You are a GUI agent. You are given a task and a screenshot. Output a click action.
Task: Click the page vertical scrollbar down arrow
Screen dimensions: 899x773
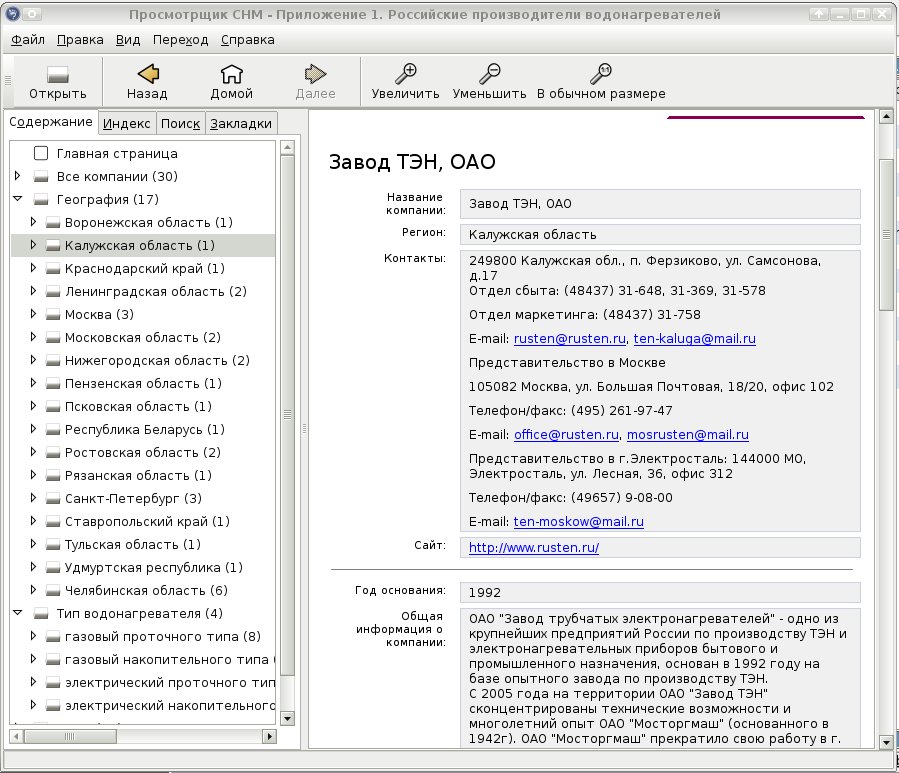(x=886, y=743)
